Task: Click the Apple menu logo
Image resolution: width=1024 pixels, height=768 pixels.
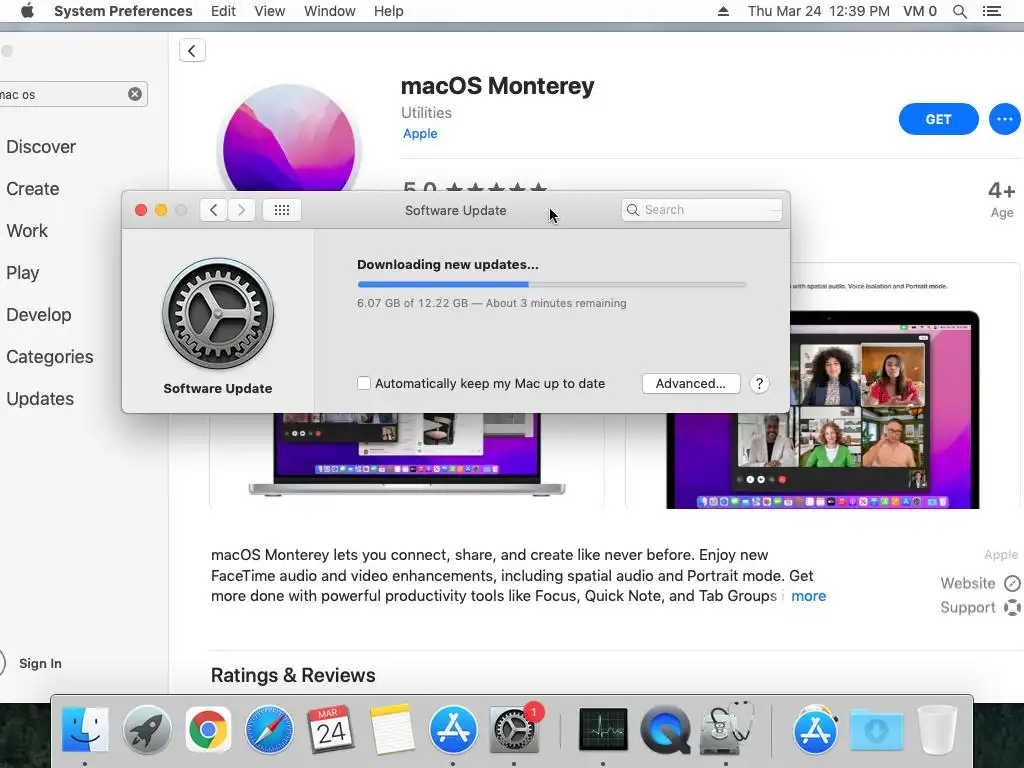Action: click(x=27, y=11)
